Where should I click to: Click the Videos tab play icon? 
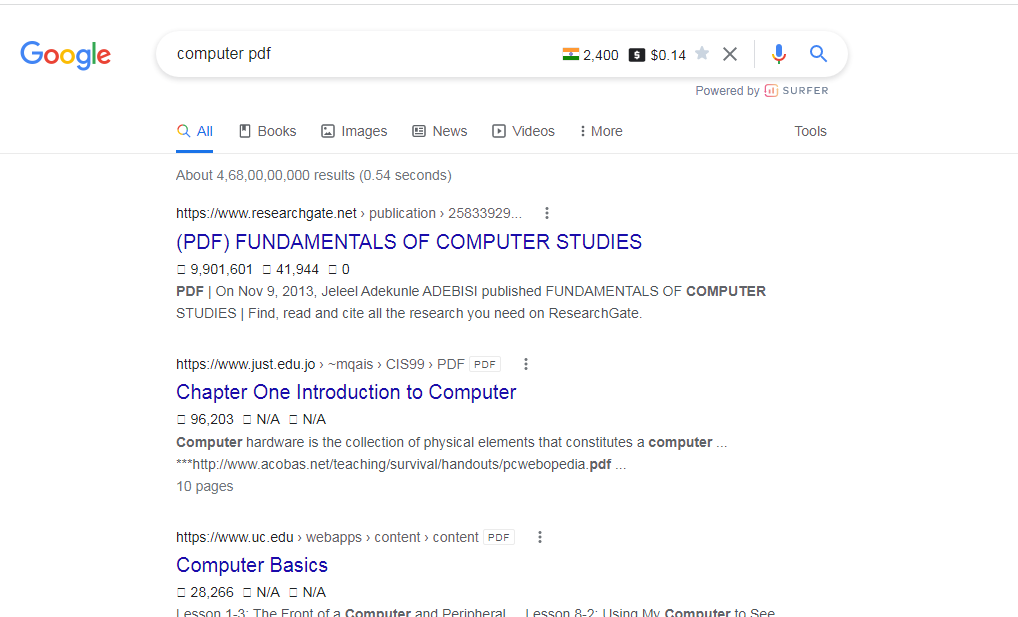[499, 131]
